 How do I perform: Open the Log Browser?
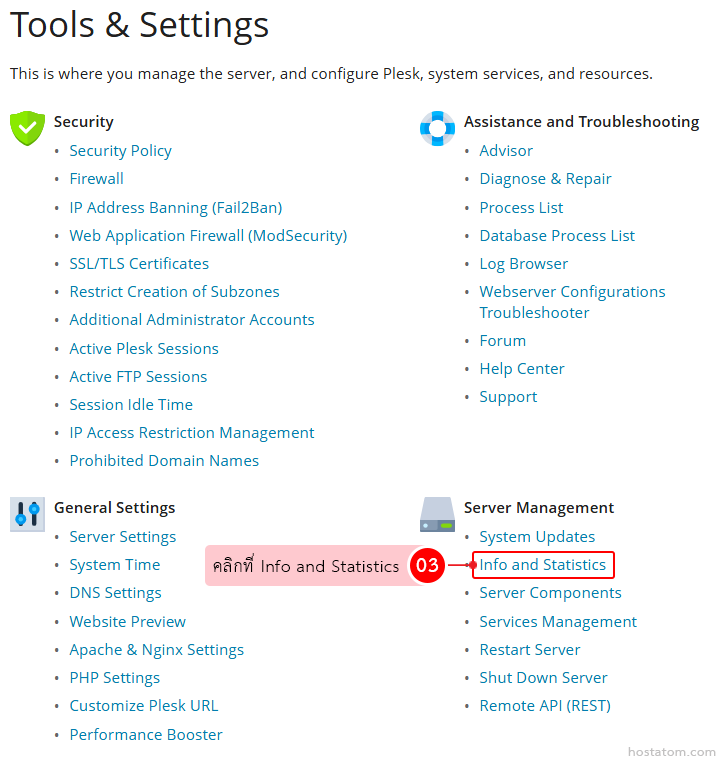tap(523, 264)
